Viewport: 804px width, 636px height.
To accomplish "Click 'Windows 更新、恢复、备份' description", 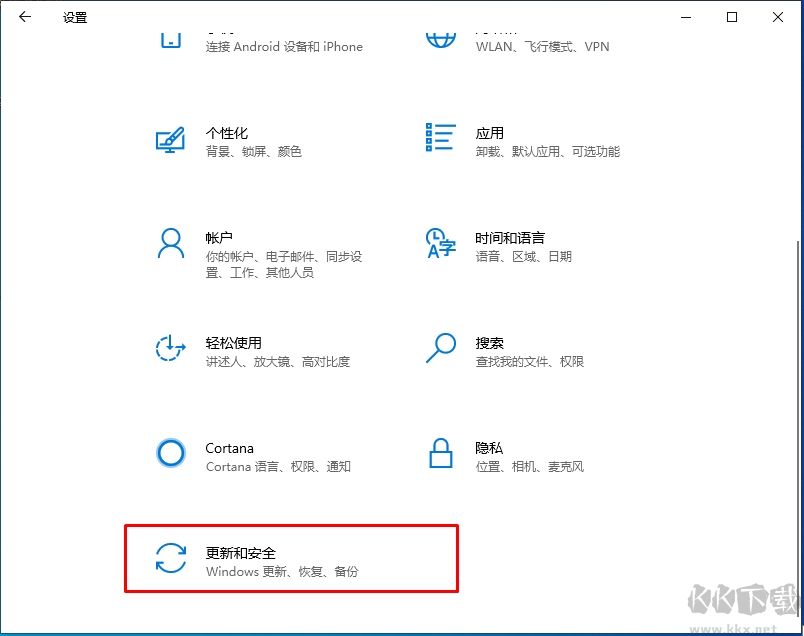I will click(282, 571).
